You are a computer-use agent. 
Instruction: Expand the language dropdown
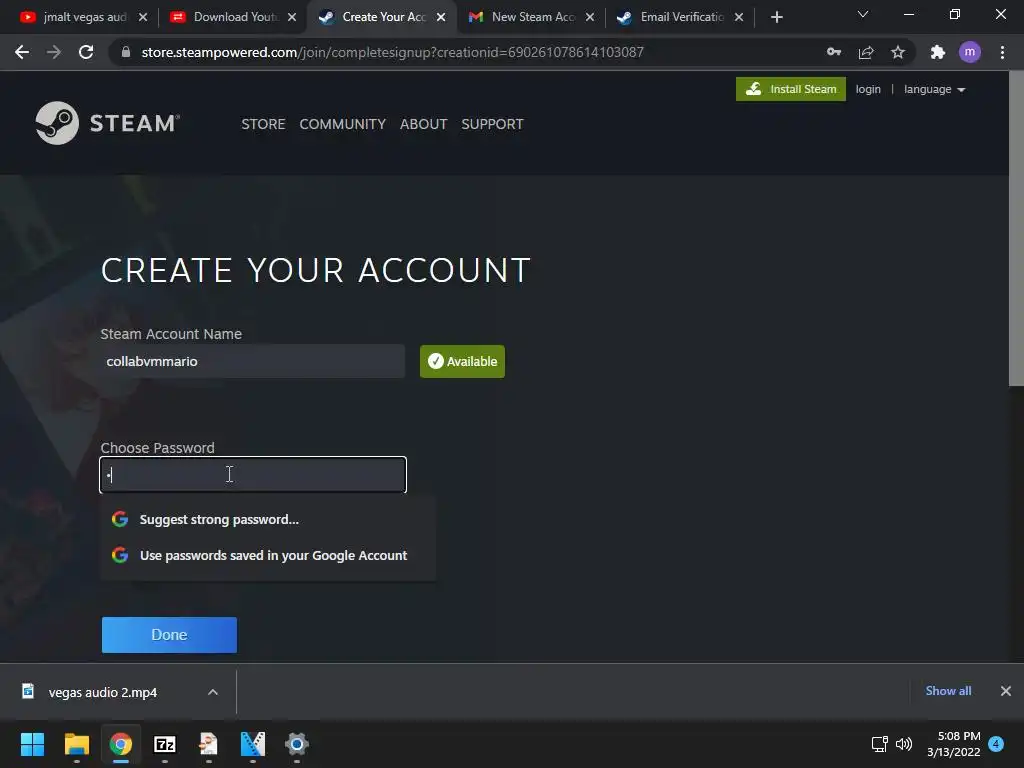pos(935,89)
